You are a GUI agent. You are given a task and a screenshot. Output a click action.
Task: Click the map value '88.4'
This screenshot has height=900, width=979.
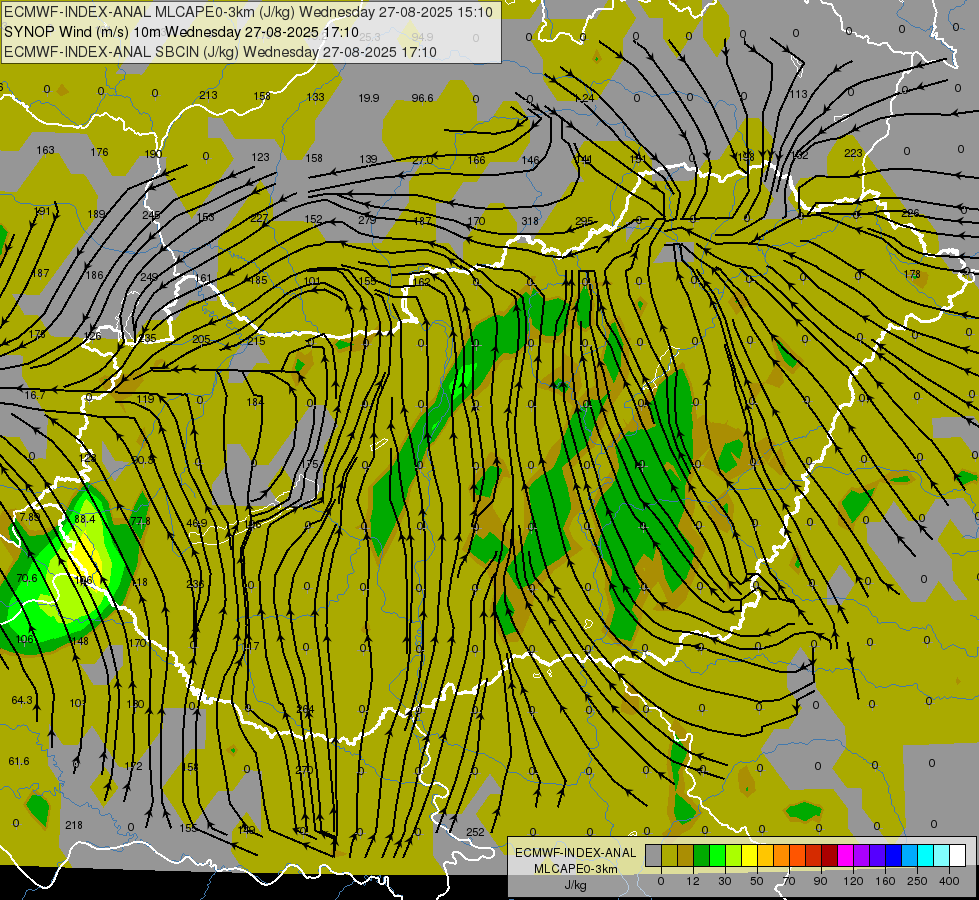tap(84, 519)
